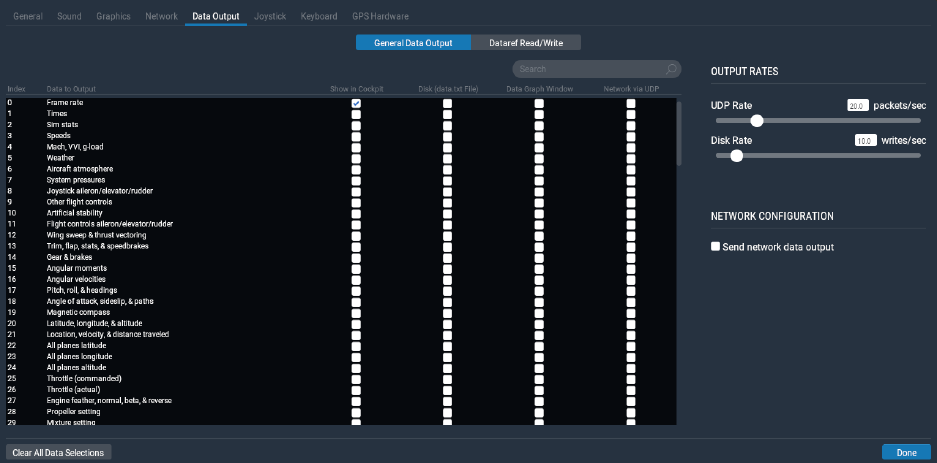This screenshot has height=463, width=937.
Task: Toggle Send network data output checkbox
Action: tap(715, 246)
